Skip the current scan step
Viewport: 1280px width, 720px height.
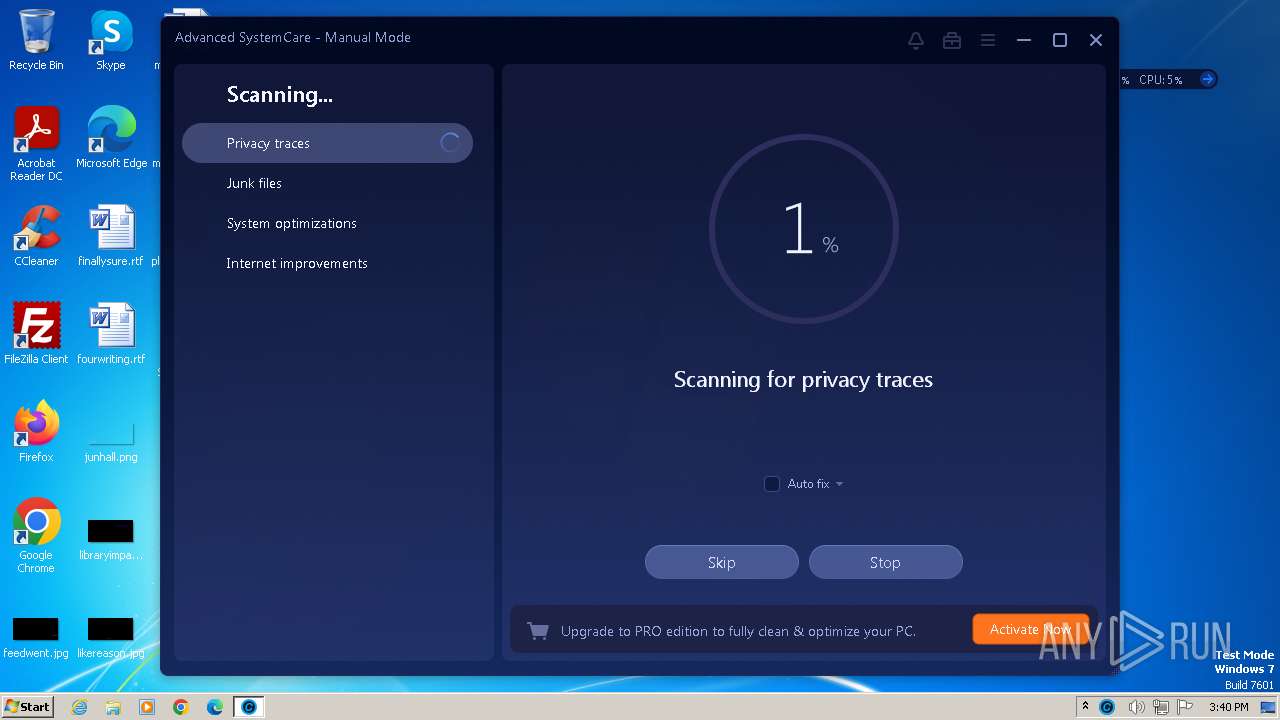click(721, 562)
